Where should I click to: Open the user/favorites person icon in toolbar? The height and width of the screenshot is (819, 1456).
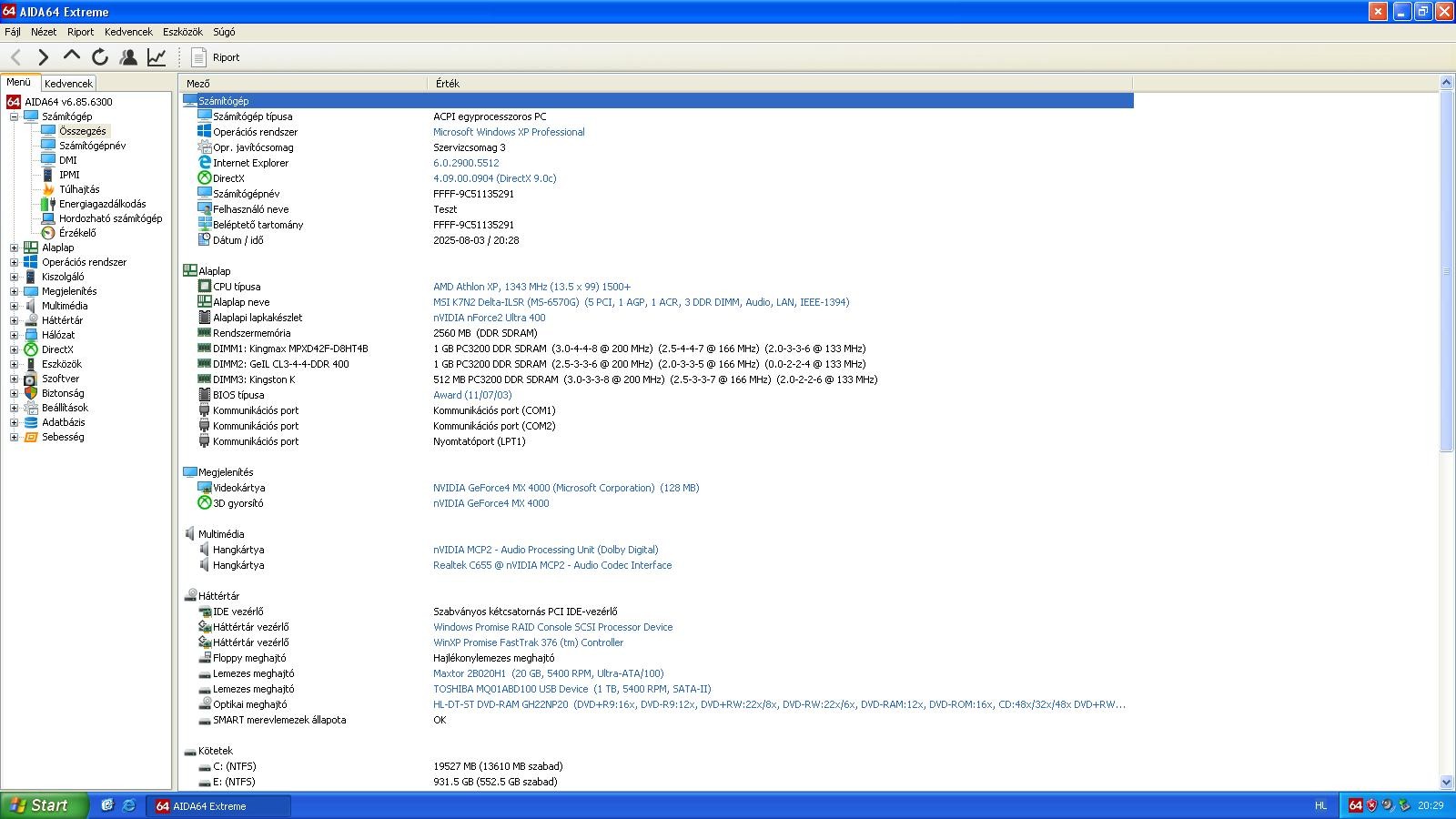click(128, 57)
